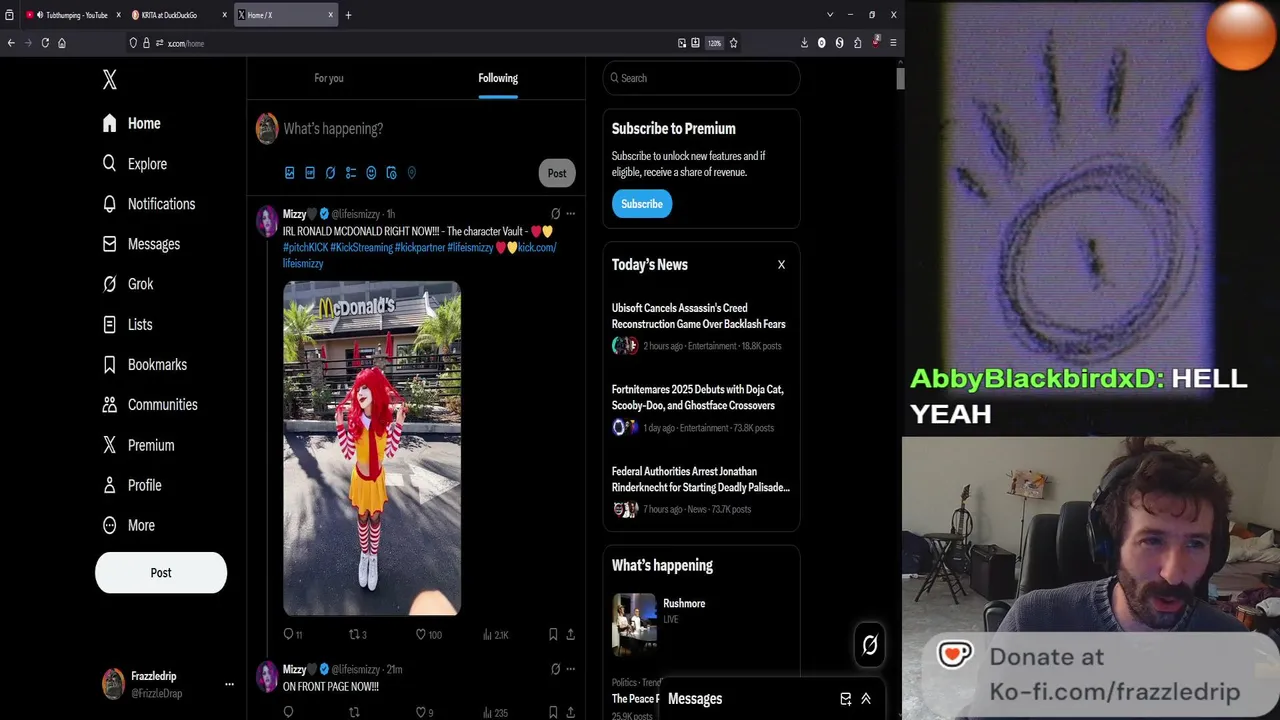Open the Ronald McDonald cosplay photo

pyautogui.click(x=372, y=448)
